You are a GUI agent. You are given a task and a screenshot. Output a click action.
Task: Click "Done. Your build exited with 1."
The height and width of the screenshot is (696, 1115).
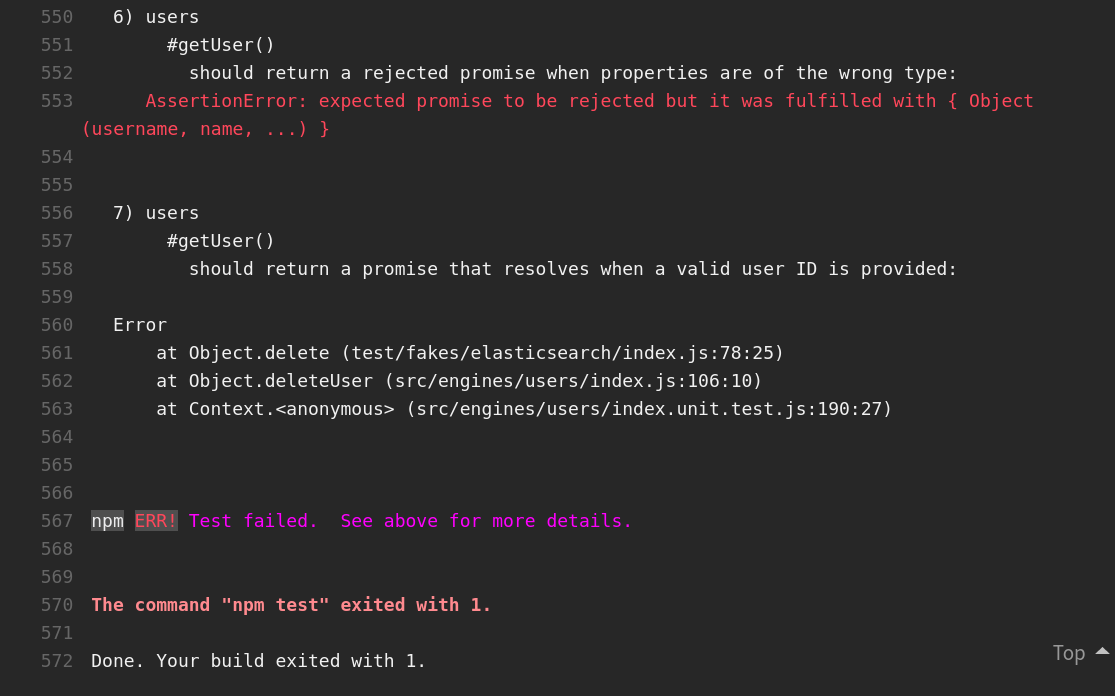tap(259, 661)
